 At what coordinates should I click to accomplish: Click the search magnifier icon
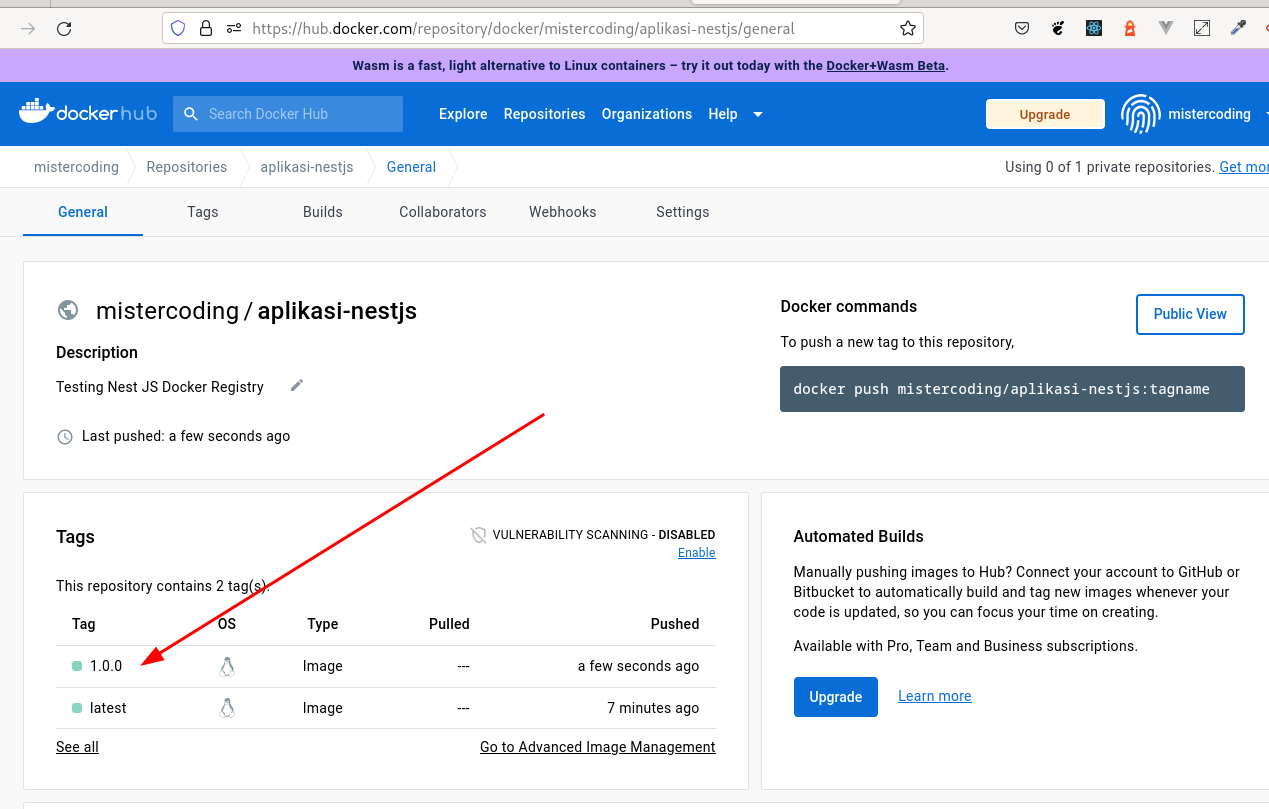pos(190,114)
